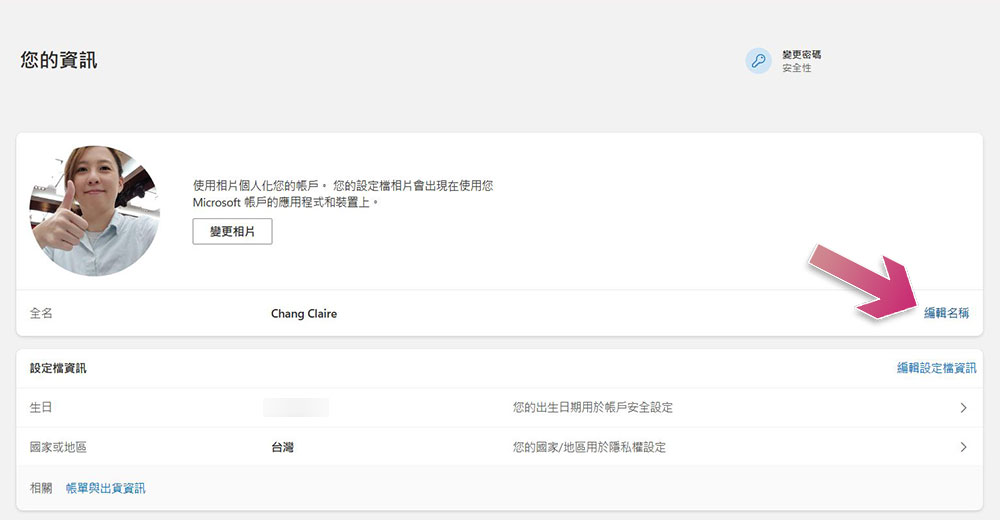This screenshot has height=520, width=1000.
Task: Open the 編輯名稱 link
Action: tap(946, 313)
